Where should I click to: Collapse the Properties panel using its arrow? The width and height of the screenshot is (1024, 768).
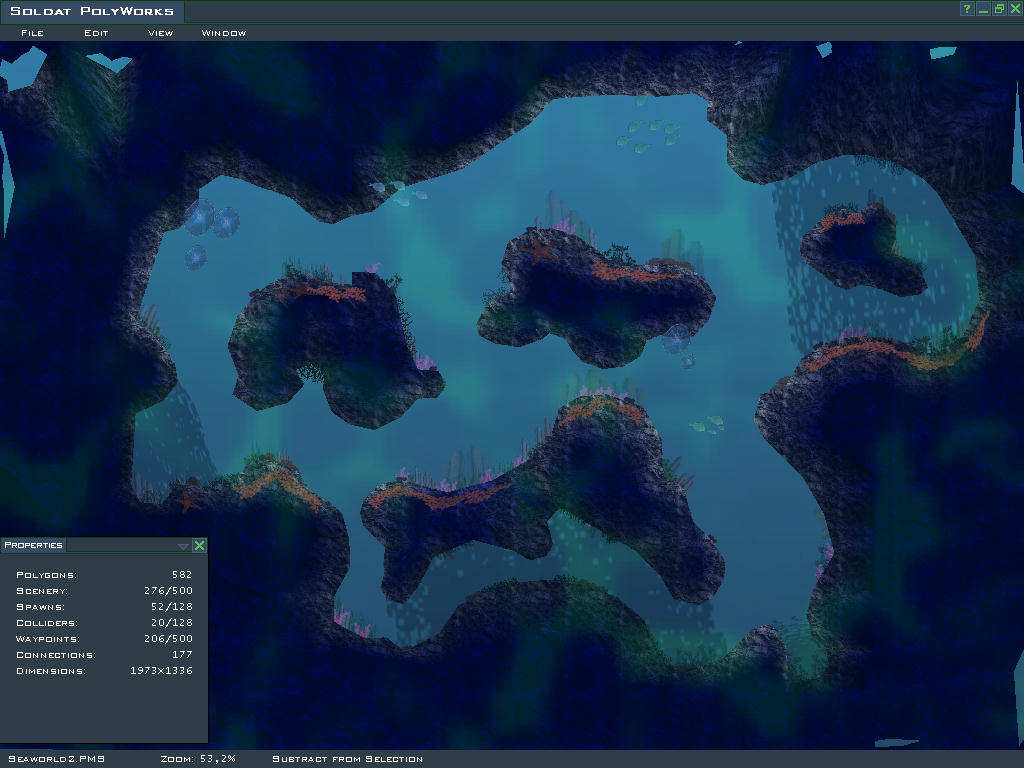(183, 546)
